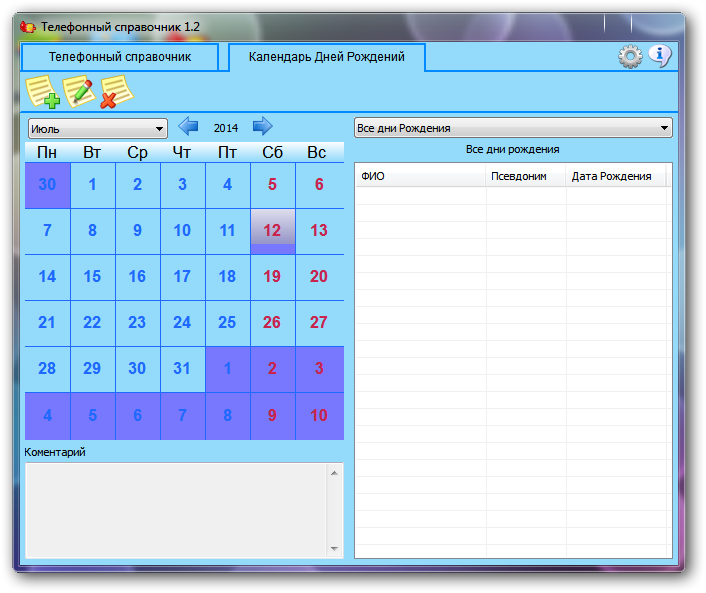Sort by ФИО column header
The width and height of the screenshot is (706, 593).
[420, 176]
